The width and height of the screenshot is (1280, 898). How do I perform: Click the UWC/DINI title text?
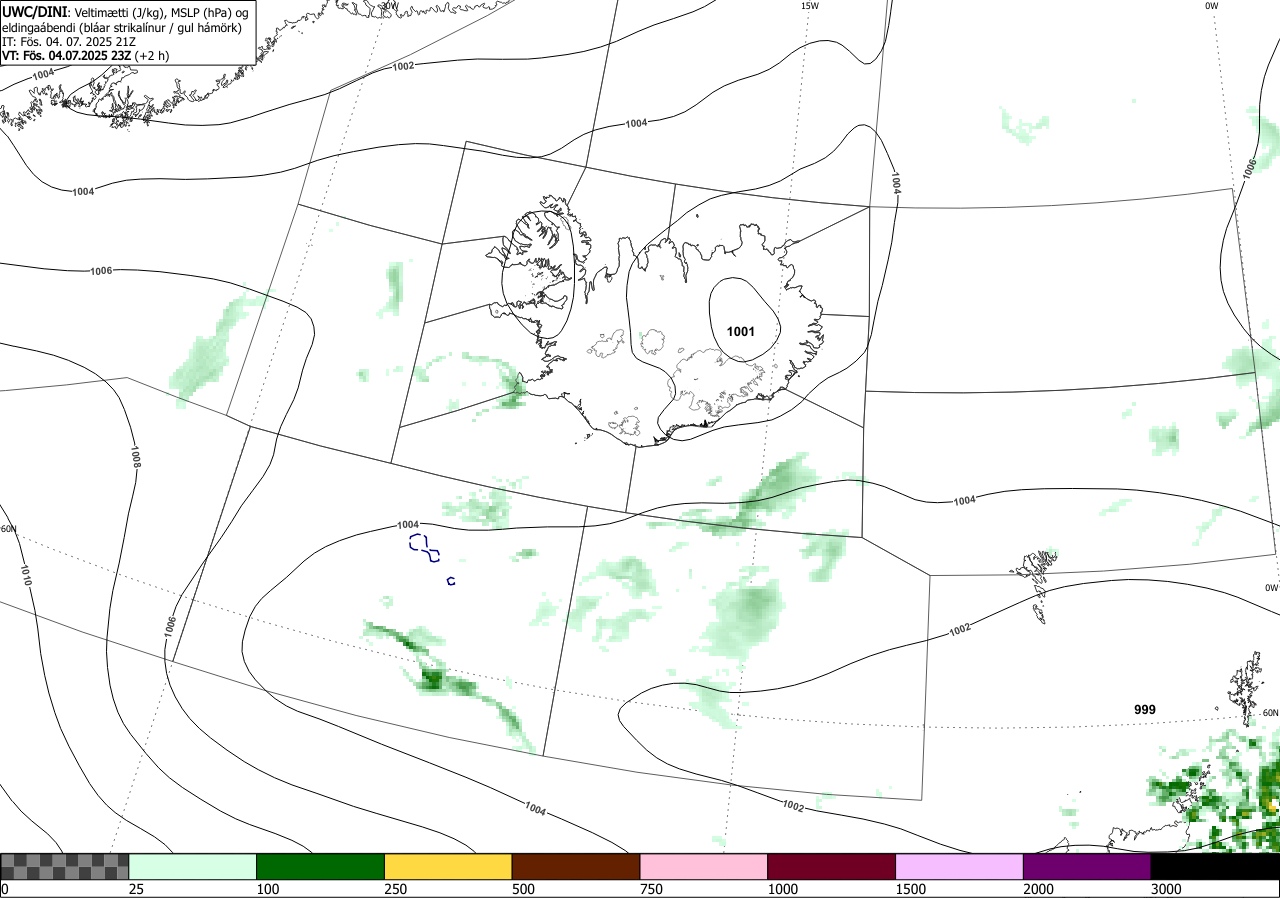pos(34,11)
